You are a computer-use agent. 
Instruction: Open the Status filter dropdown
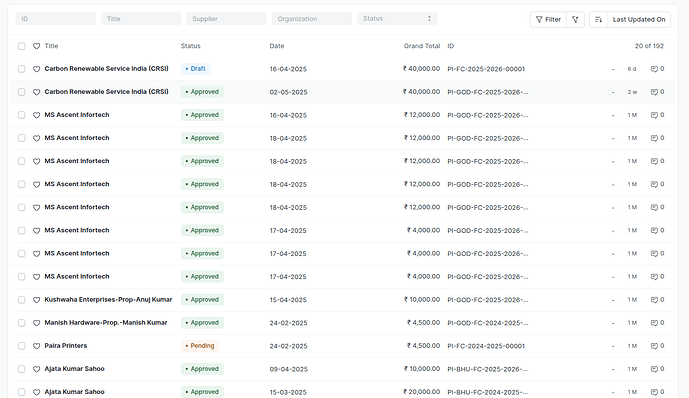pos(397,18)
